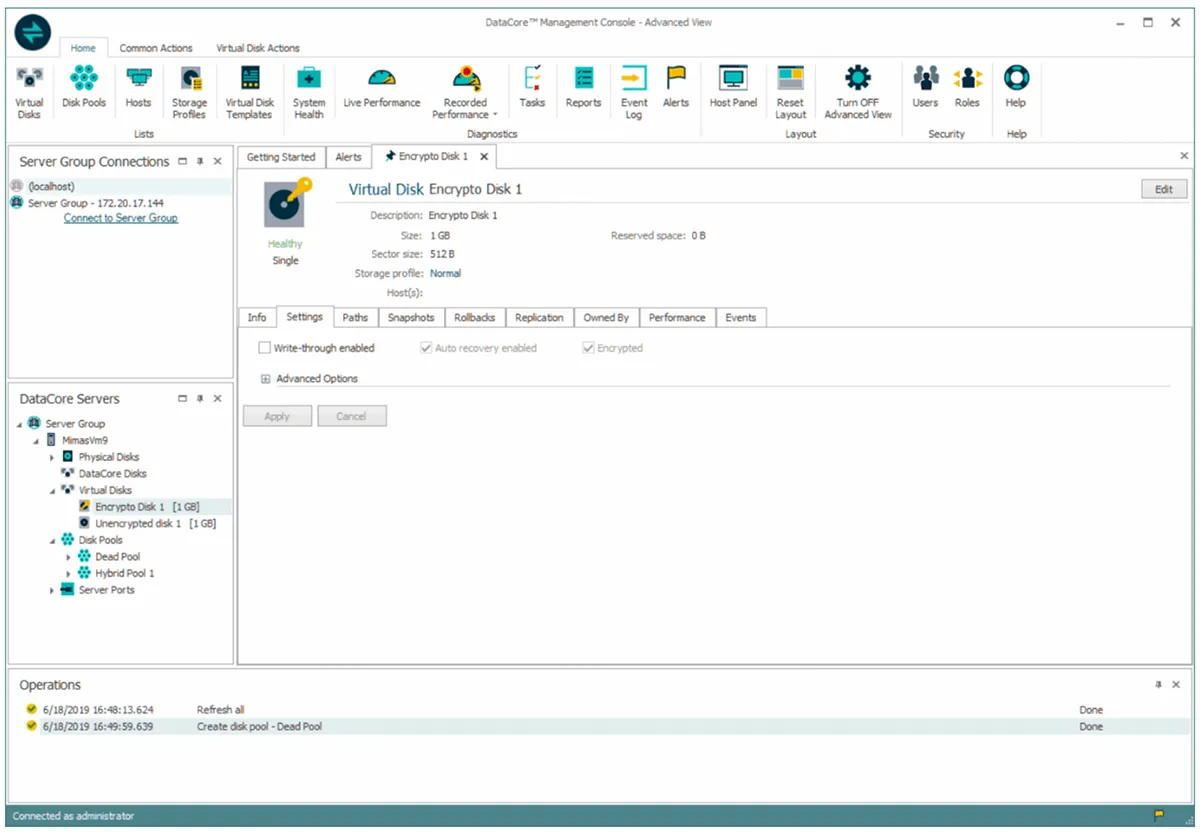
Task: Close the Encrypto Disk 1 tab
Action: pyautogui.click(x=483, y=157)
